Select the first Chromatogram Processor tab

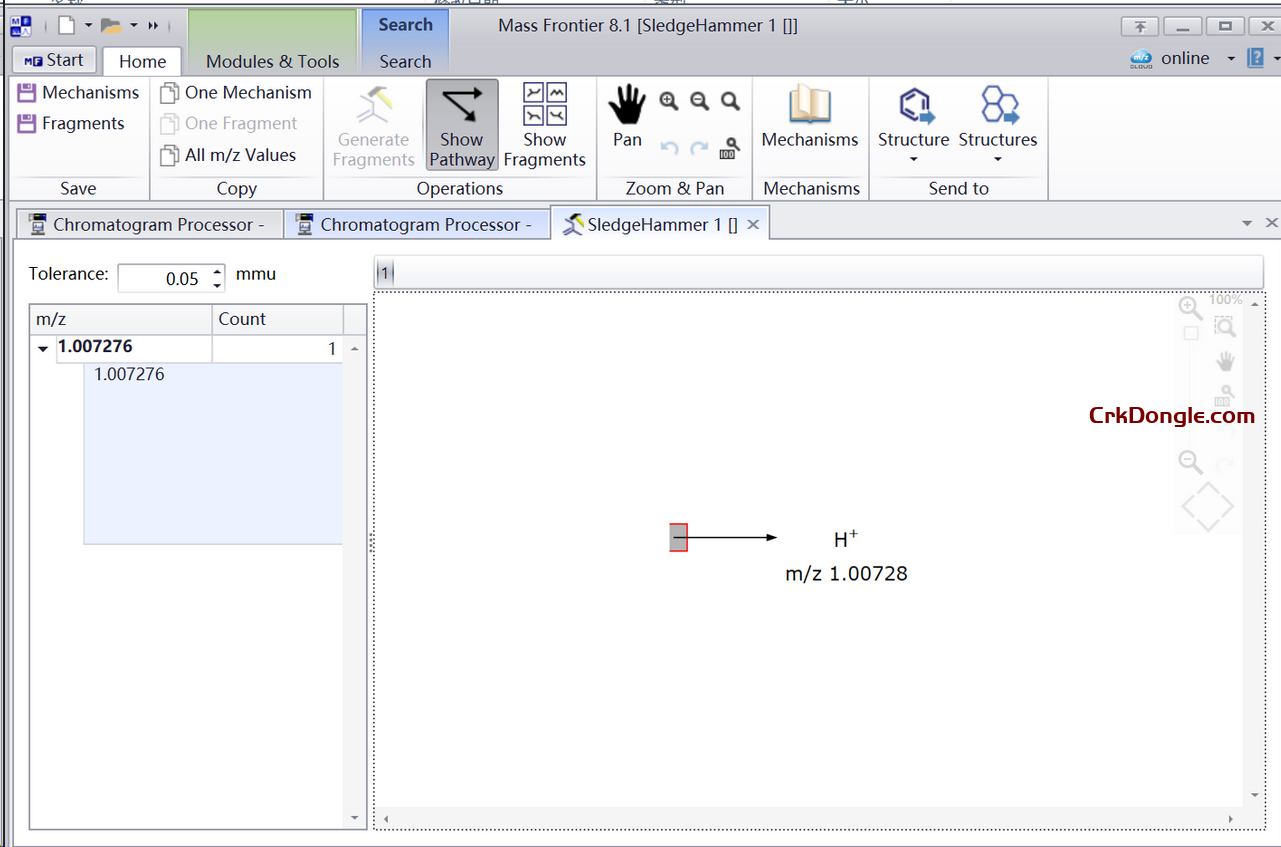[x=148, y=225]
